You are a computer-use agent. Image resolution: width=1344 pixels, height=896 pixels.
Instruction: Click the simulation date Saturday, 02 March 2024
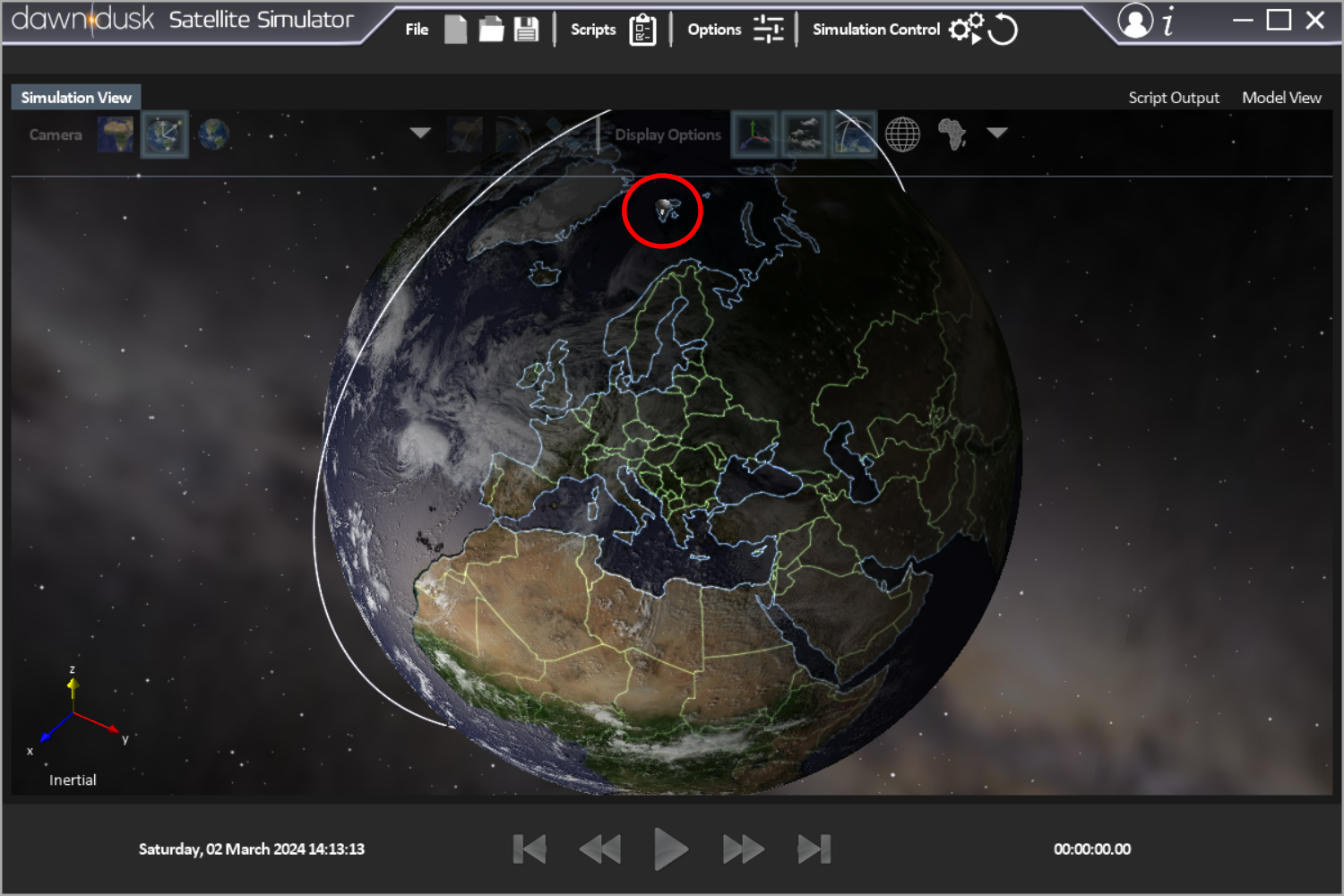tap(252, 849)
